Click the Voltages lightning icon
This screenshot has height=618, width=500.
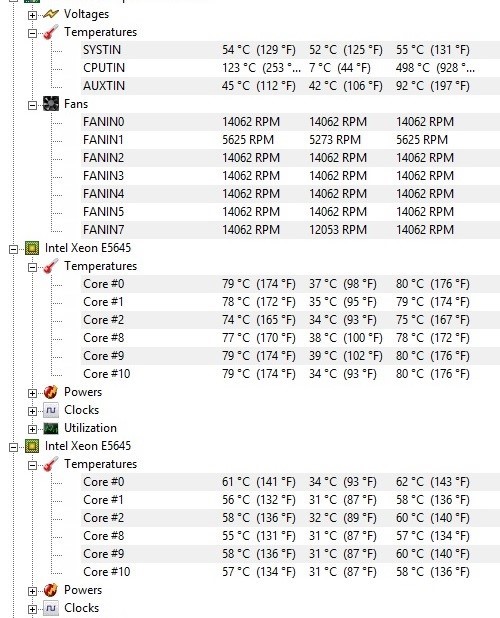pyautogui.click(x=51, y=14)
